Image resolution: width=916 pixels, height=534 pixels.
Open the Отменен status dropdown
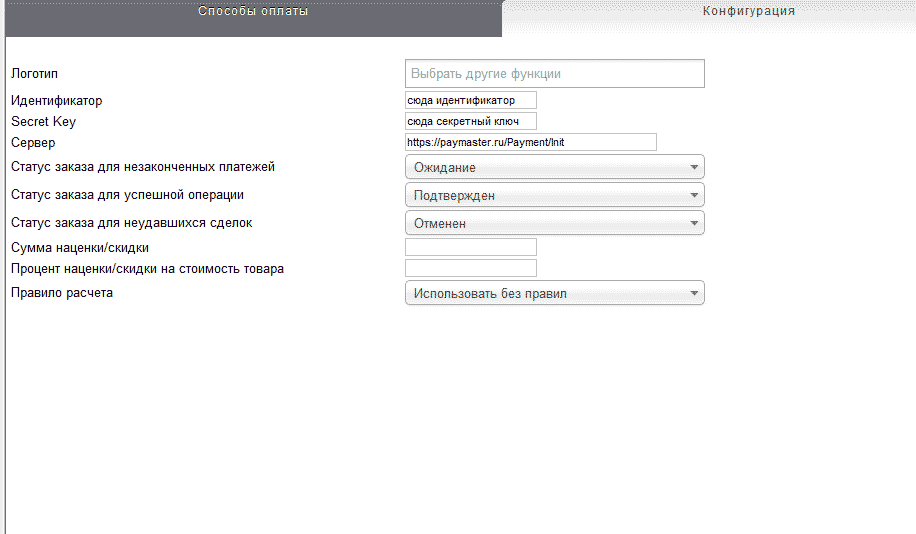tap(554, 223)
